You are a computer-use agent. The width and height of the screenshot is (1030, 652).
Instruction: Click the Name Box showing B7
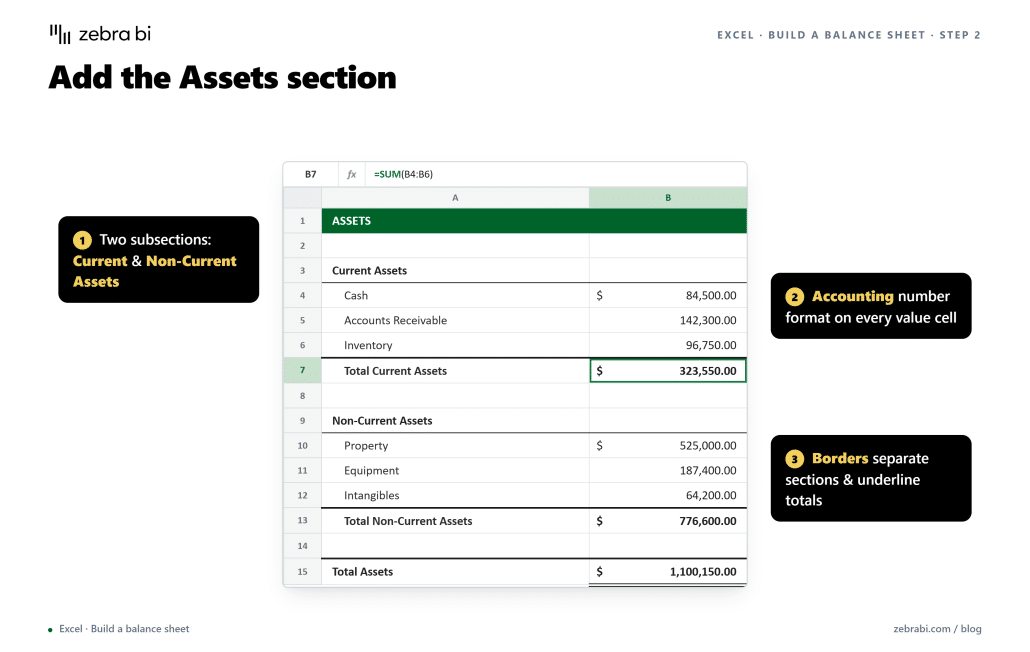[311, 175]
